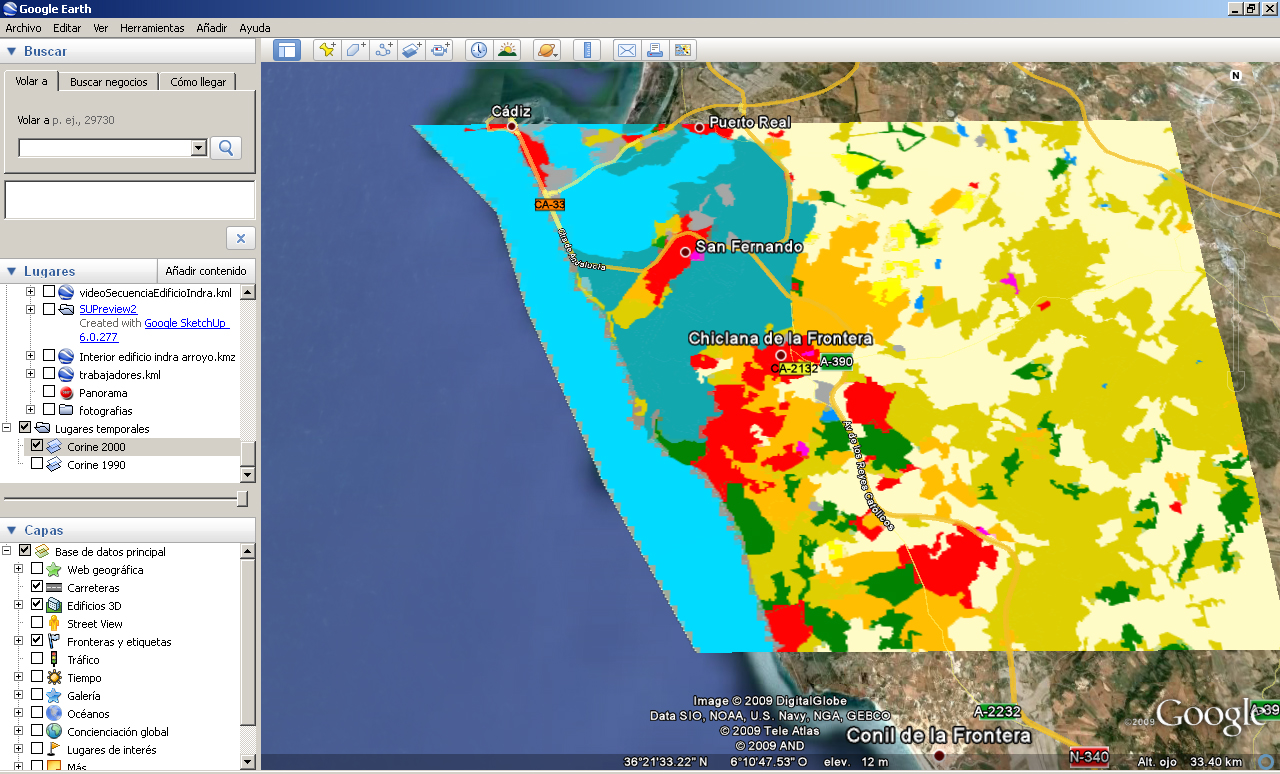Image resolution: width=1280 pixels, height=774 pixels.
Task: Toggle sunlight across the landscape
Action: coord(507,50)
